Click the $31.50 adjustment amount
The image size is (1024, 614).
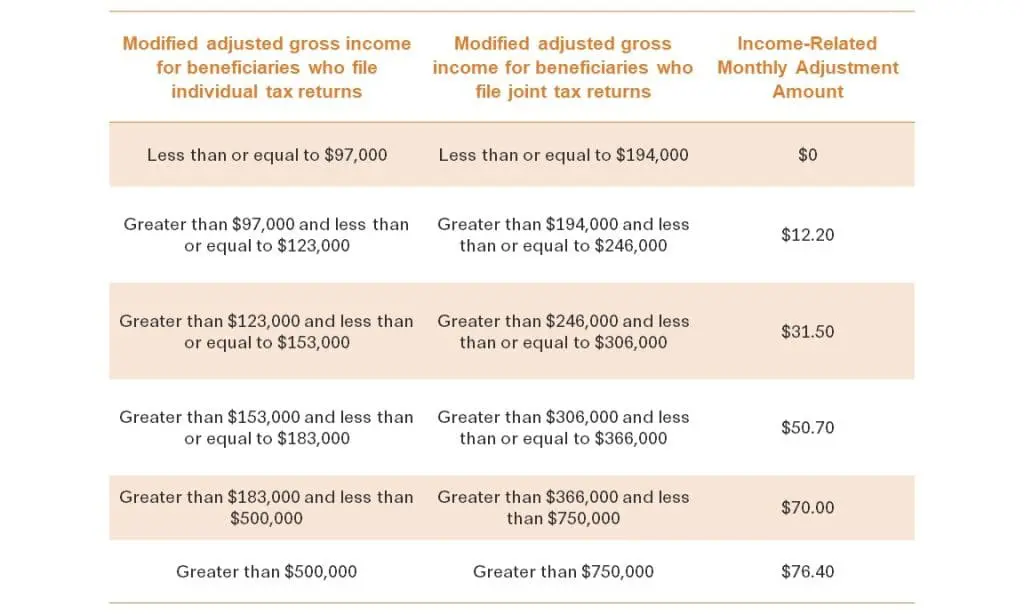click(808, 331)
